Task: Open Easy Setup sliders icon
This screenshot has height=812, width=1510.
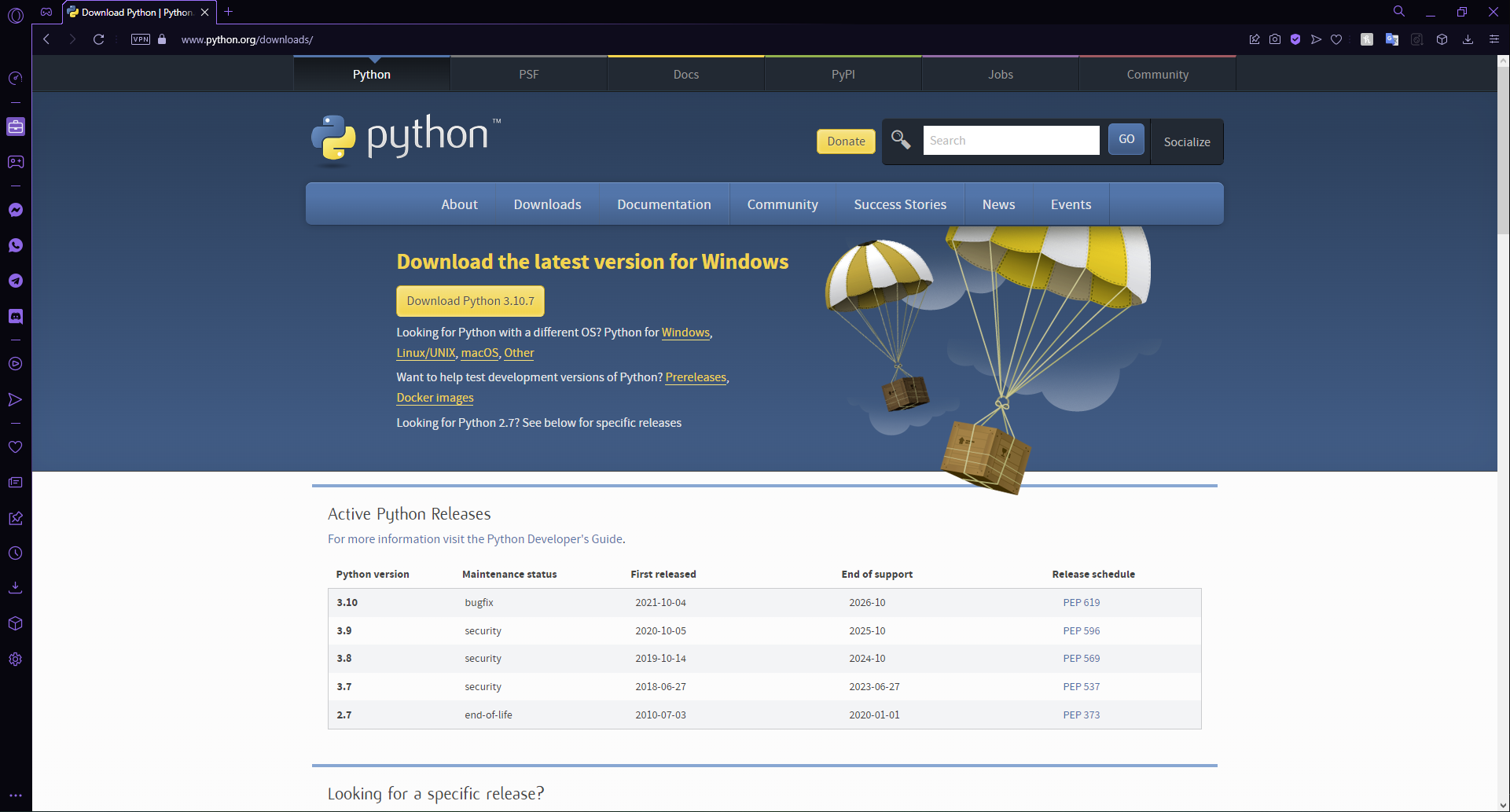Action: point(1494,39)
